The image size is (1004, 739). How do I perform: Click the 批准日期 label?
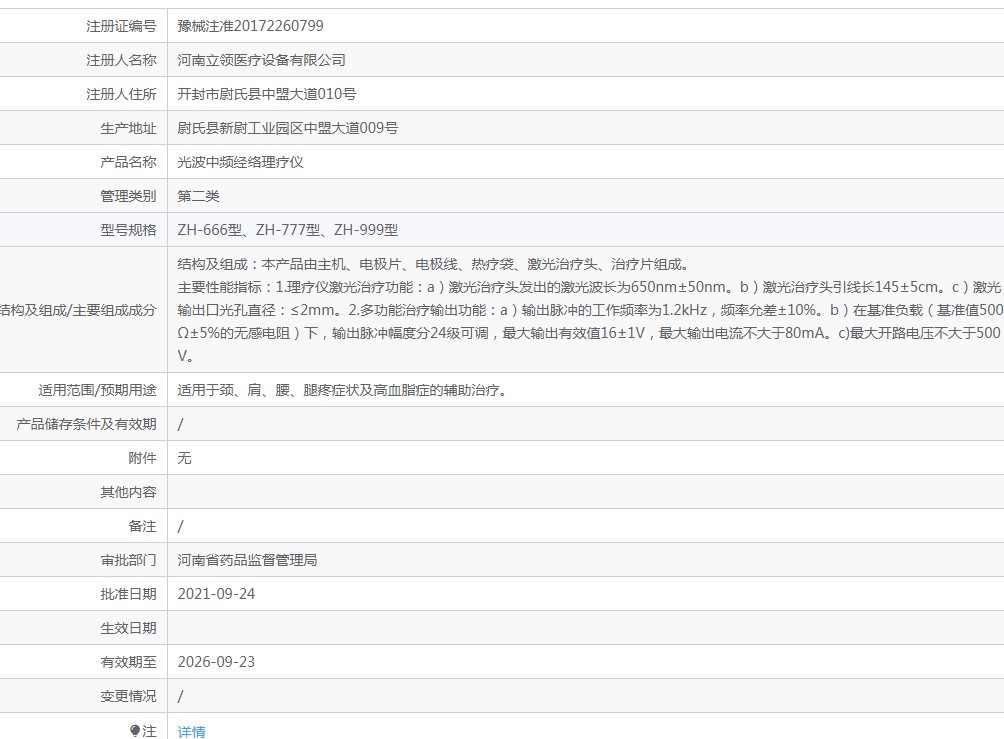pyautogui.click(x=128, y=594)
